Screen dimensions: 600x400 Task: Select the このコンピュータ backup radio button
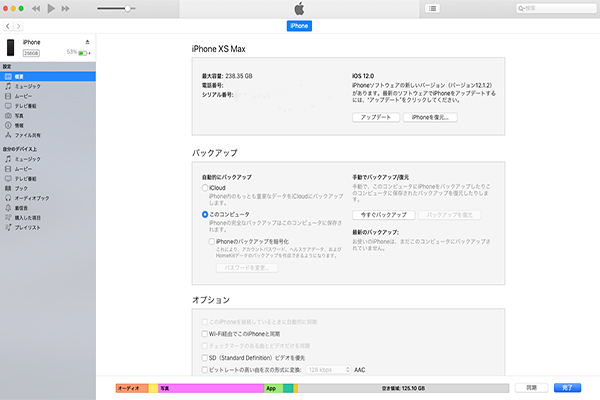(205, 214)
